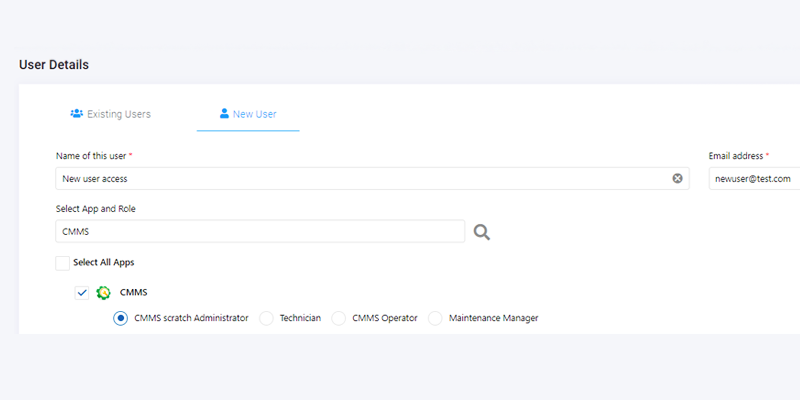Image resolution: width=800 pixels, height=400 pixels.
Task: Click the person icon beside New User
Action: [224, 114]
